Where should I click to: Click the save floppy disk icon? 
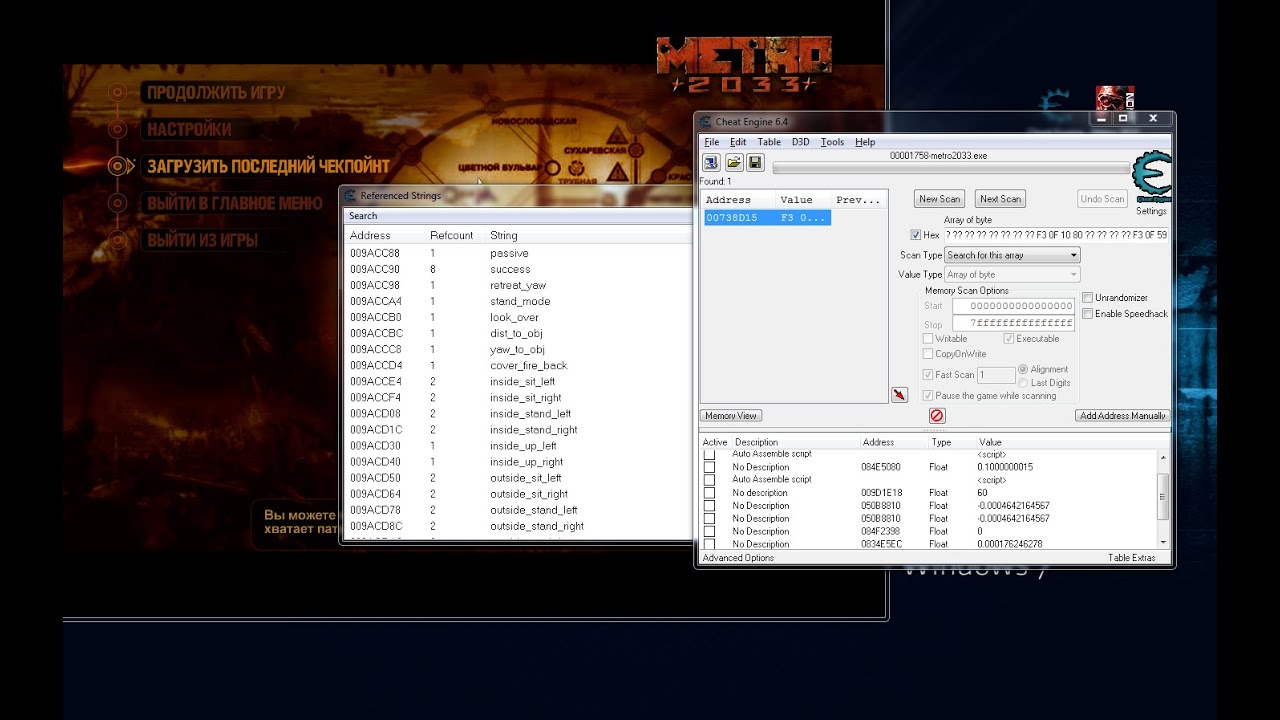(755, 162)
